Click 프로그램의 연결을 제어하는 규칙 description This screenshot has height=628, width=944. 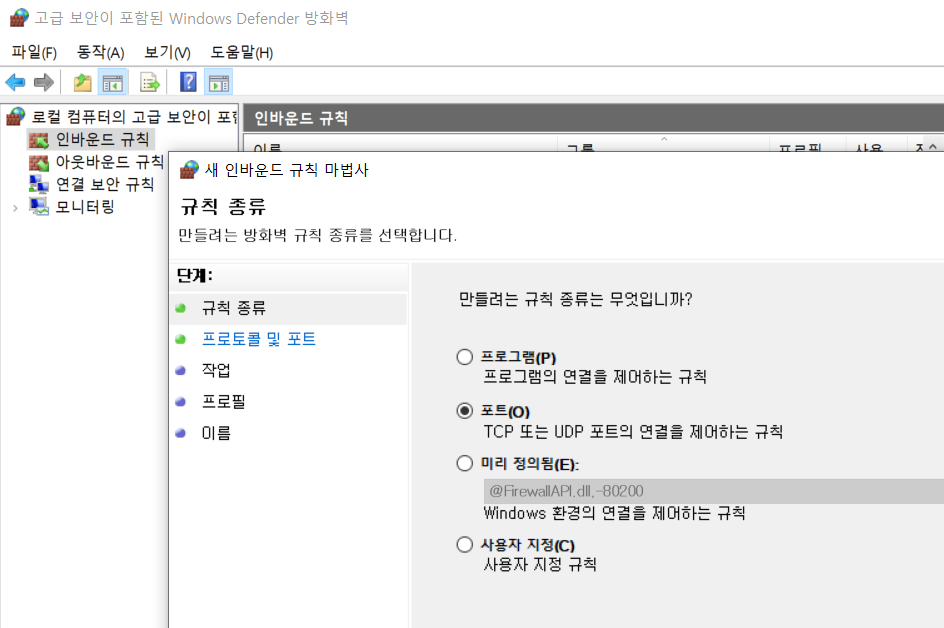coord(595,377)
